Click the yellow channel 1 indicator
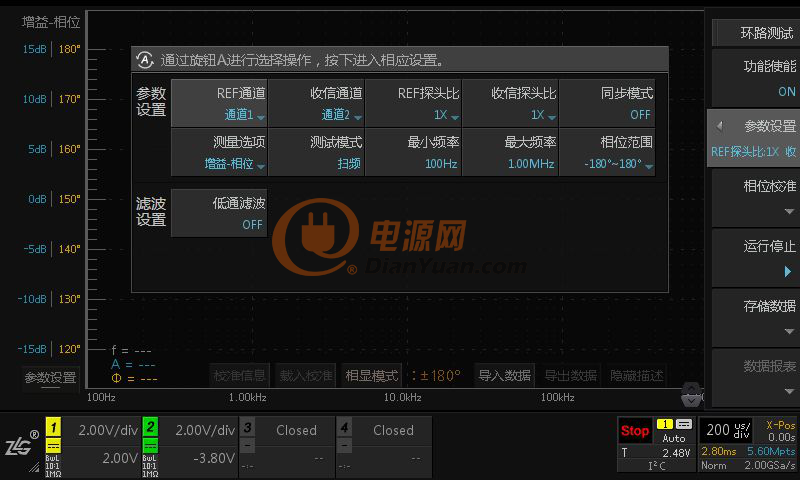 click(53, 426)
